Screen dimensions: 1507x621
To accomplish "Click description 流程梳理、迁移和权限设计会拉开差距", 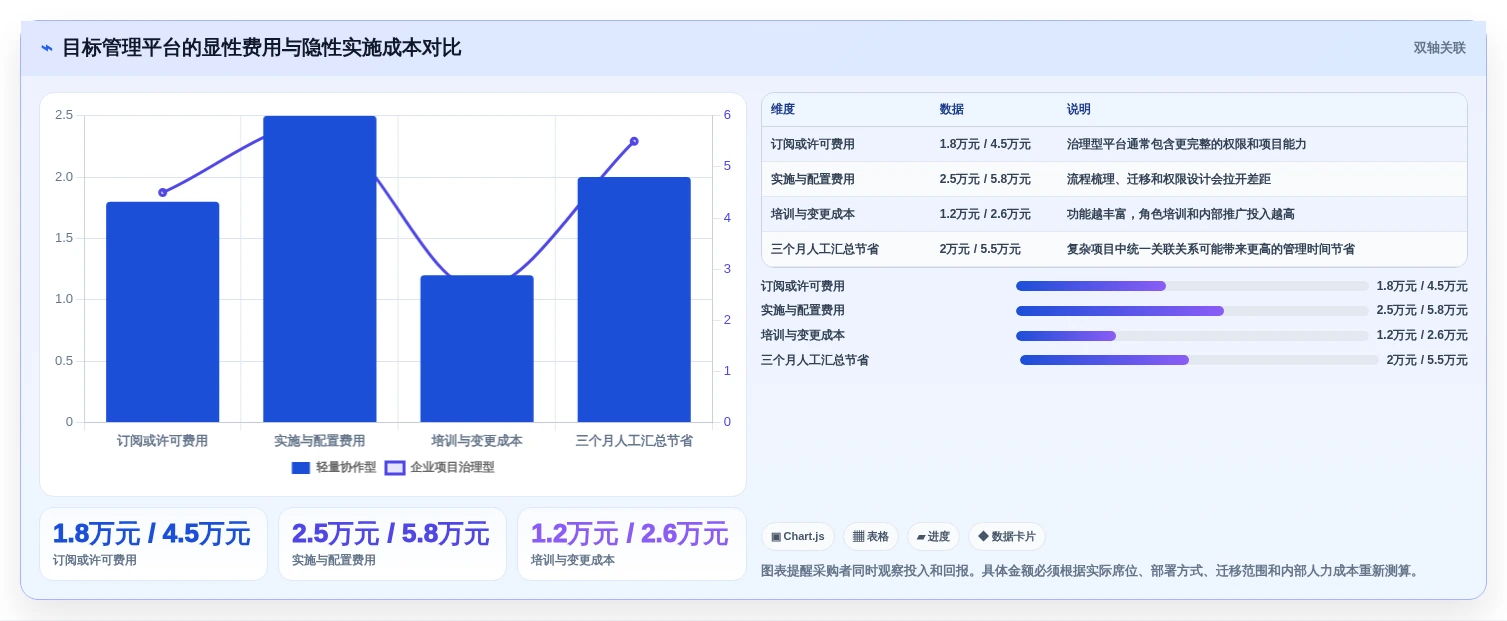I will coord(1169,180).
